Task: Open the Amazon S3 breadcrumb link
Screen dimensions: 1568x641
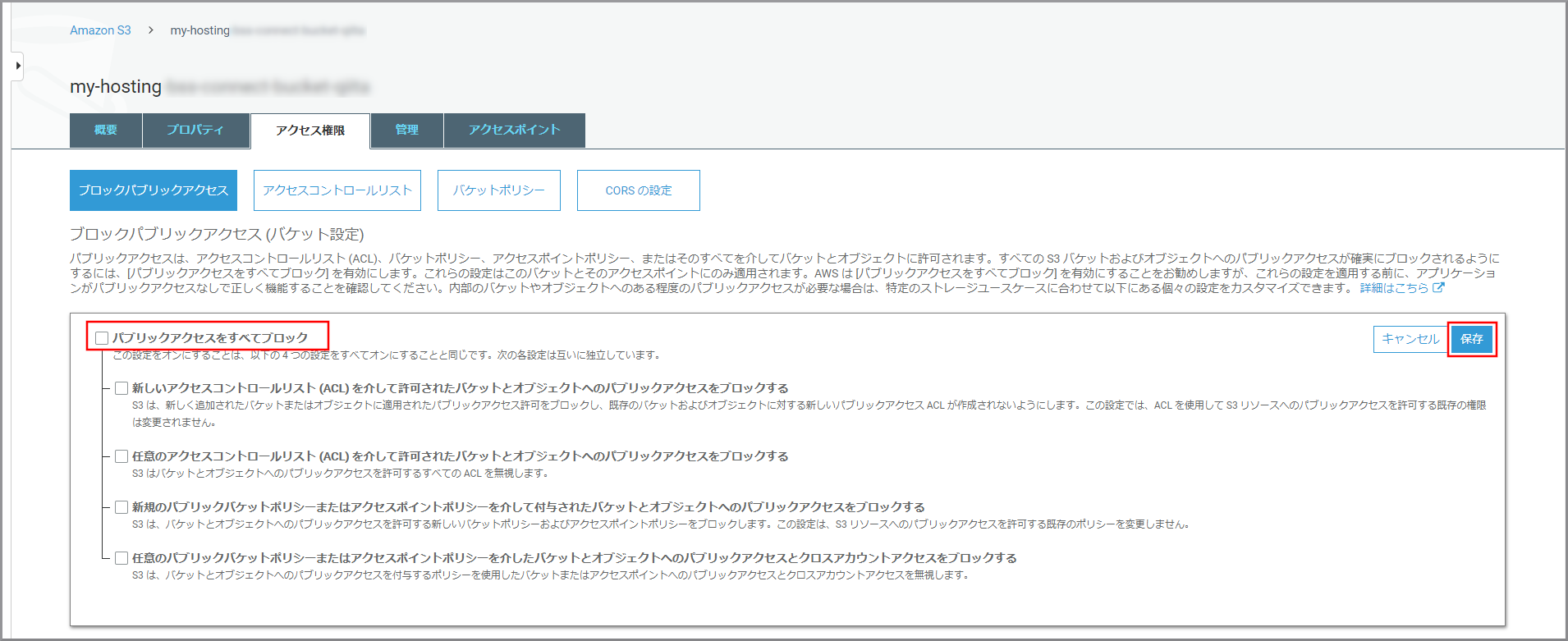Action: [x=100, y=30]
